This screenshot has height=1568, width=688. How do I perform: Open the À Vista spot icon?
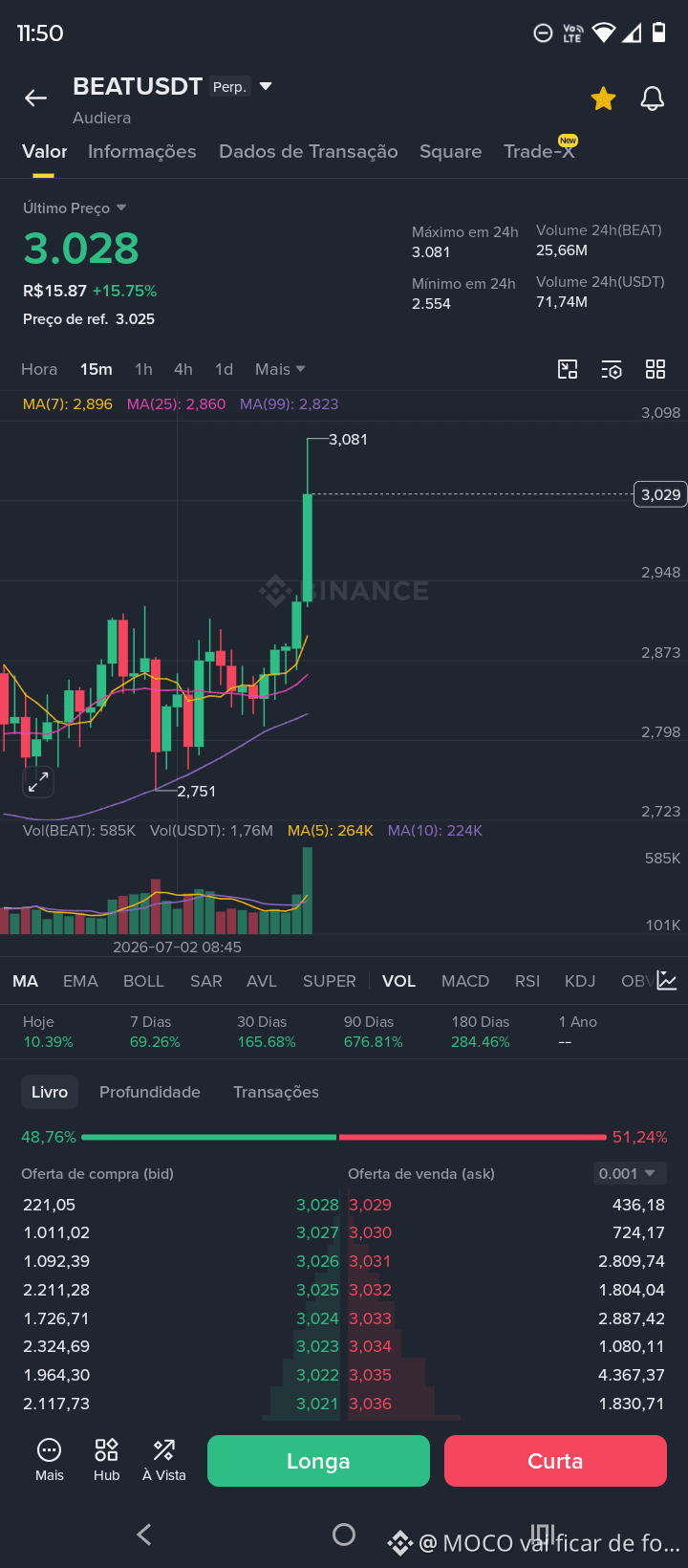(x=164, y=1460)
